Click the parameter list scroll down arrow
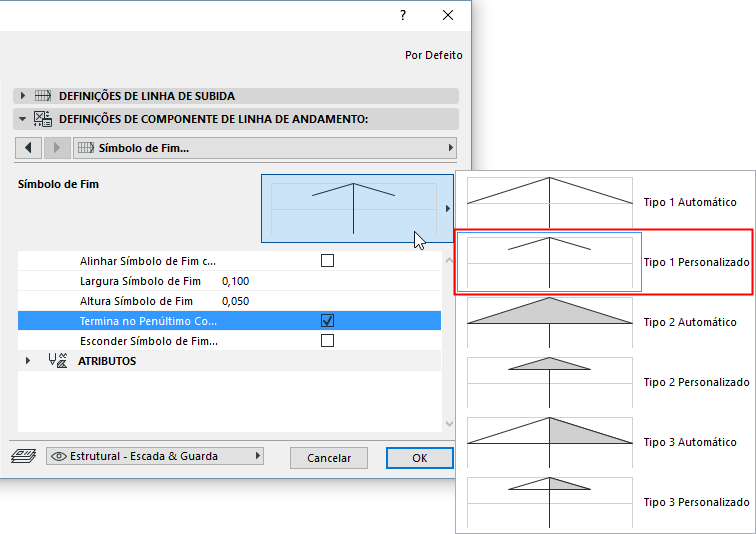Image resolution: width=756 pixels, height=534 pixels. coord(449,424)
